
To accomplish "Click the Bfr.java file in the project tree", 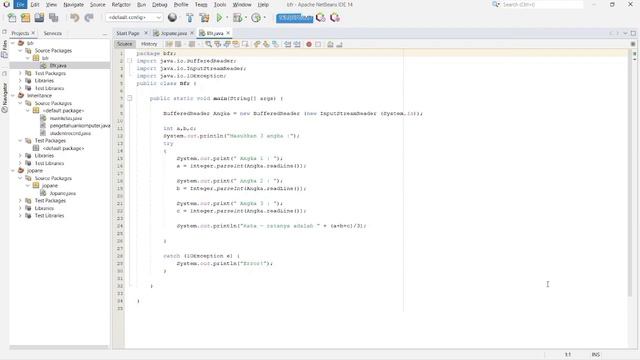I will pyautogui.click(x=58, y=65).
